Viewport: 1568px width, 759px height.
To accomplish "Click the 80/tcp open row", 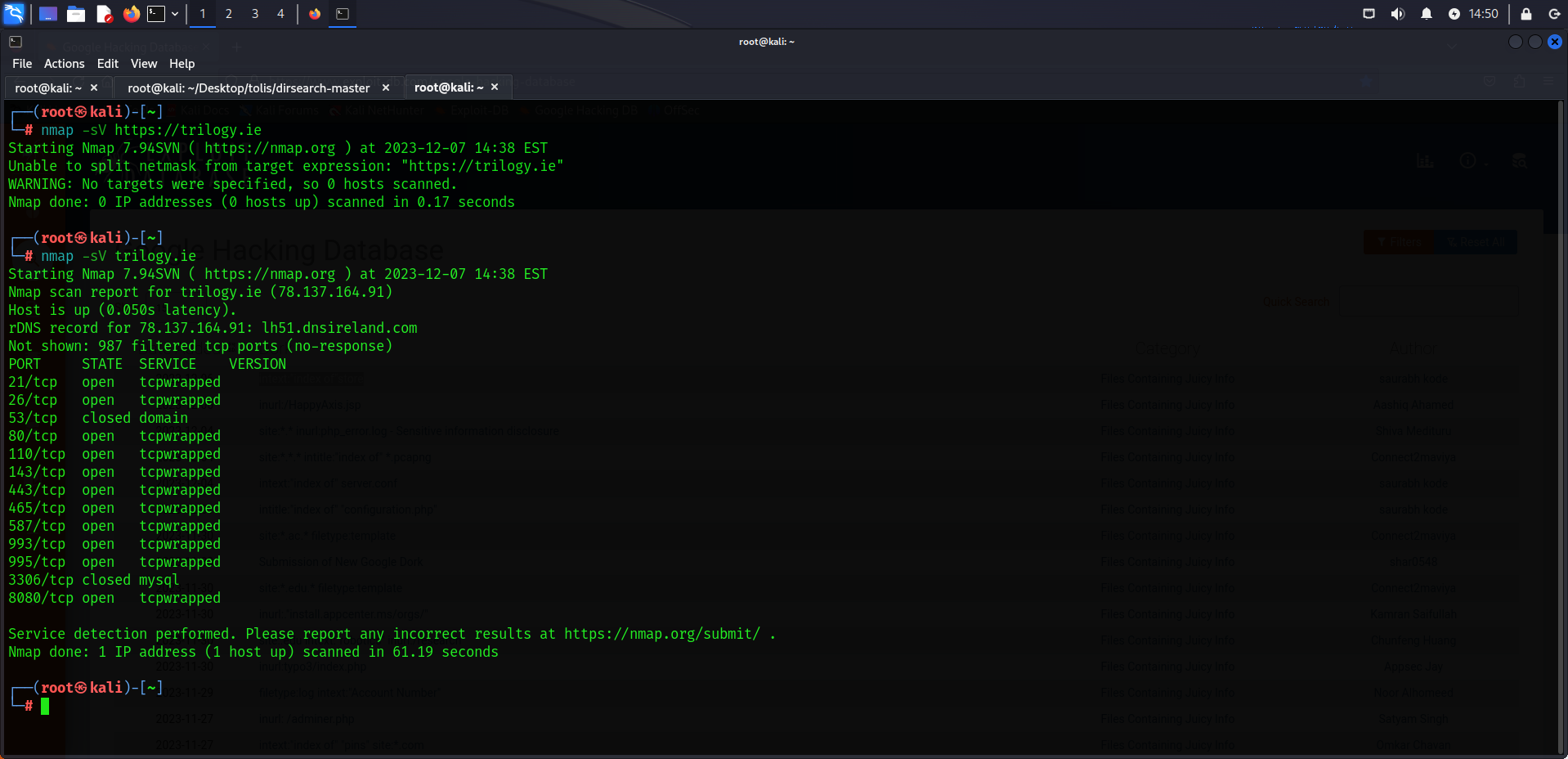I will coord(114,436).
